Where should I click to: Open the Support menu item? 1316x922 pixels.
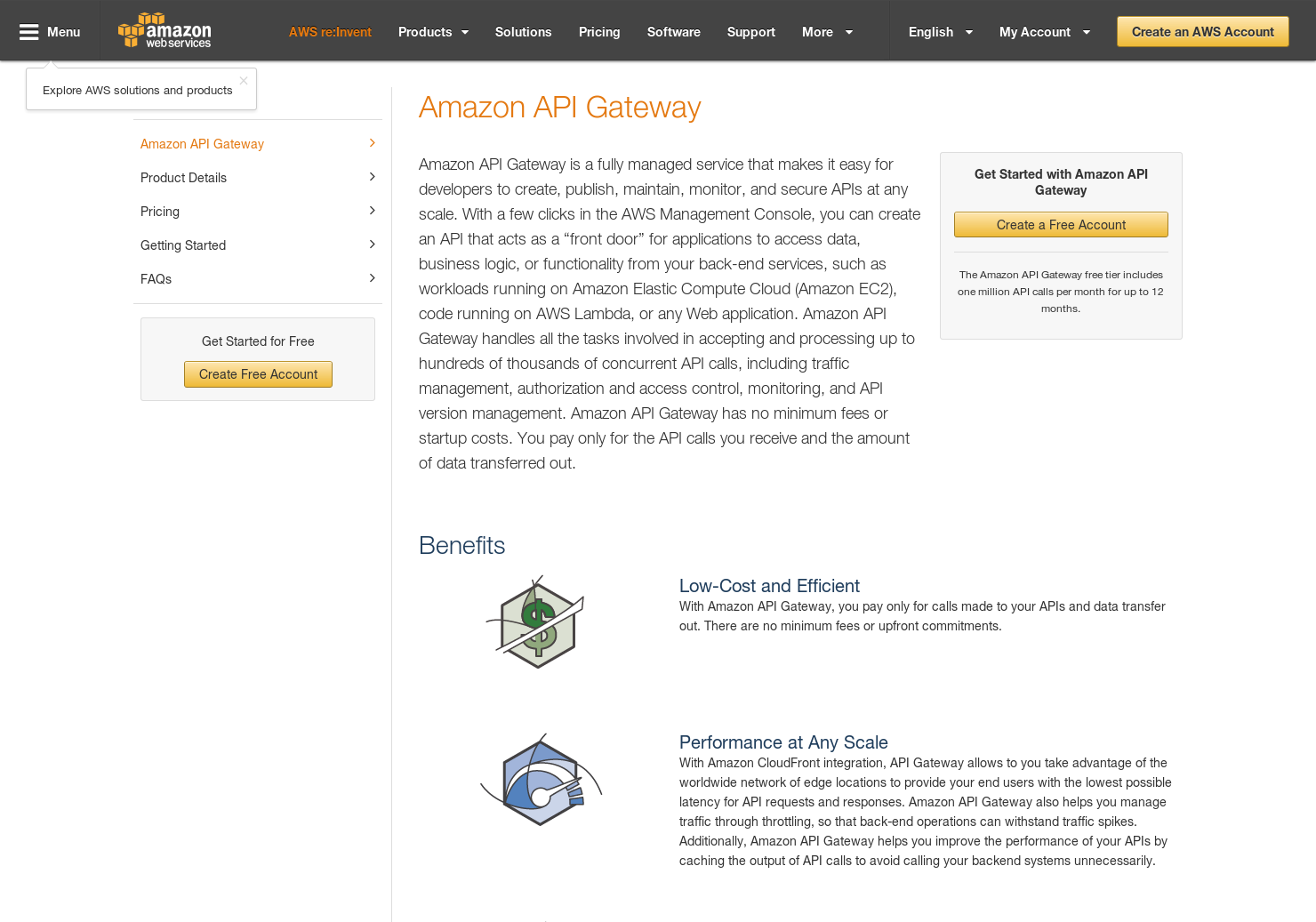click(750, 31)
